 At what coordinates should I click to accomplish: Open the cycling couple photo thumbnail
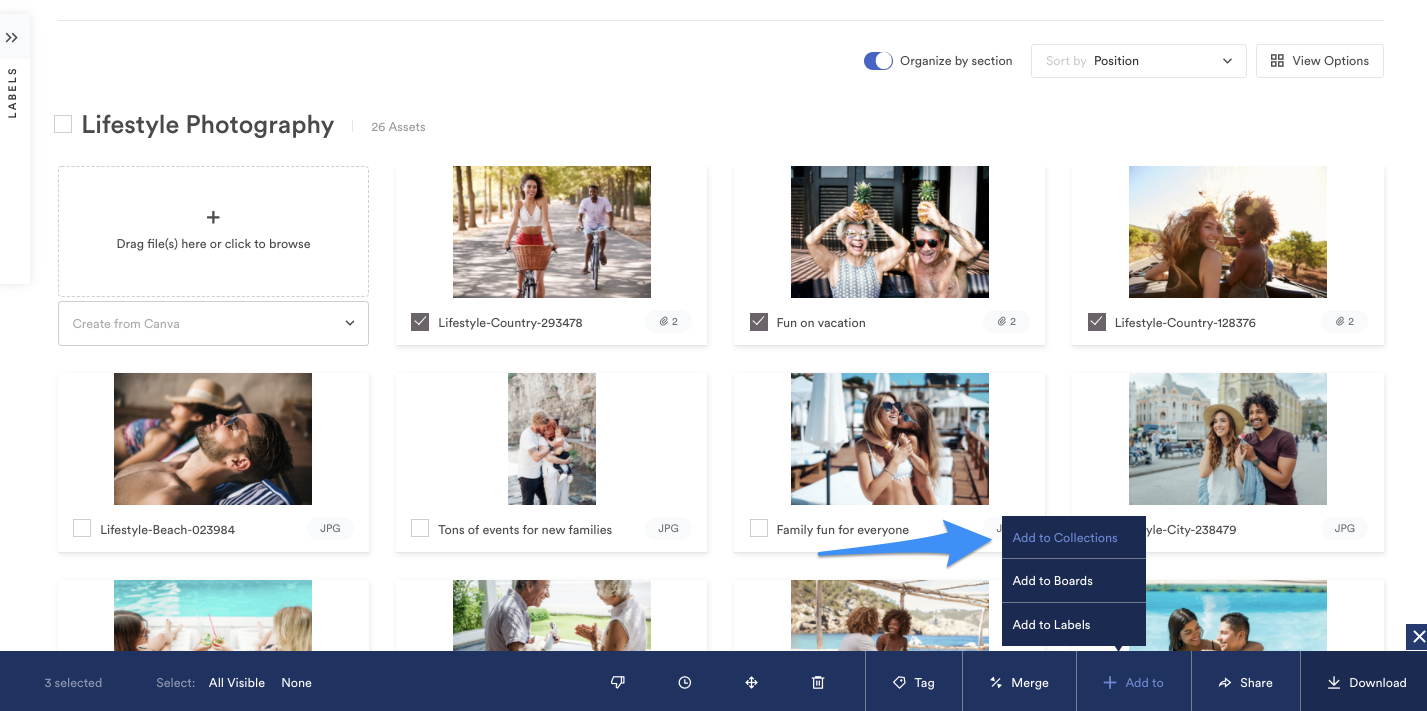552,232
